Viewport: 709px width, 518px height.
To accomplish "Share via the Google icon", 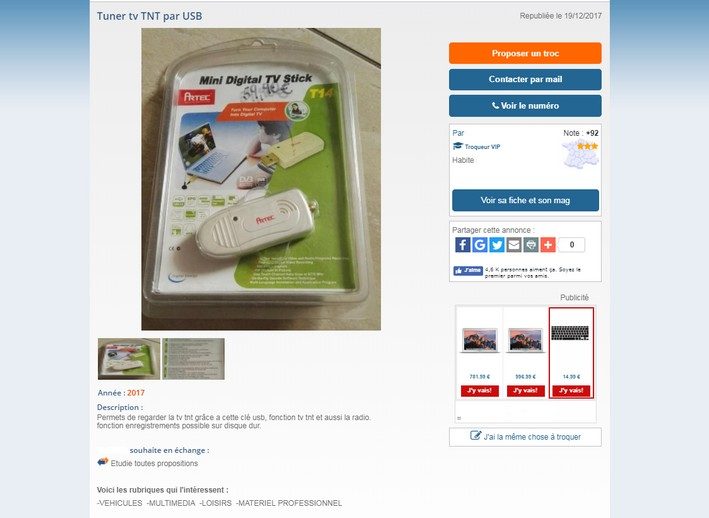I will coord(479,245).
